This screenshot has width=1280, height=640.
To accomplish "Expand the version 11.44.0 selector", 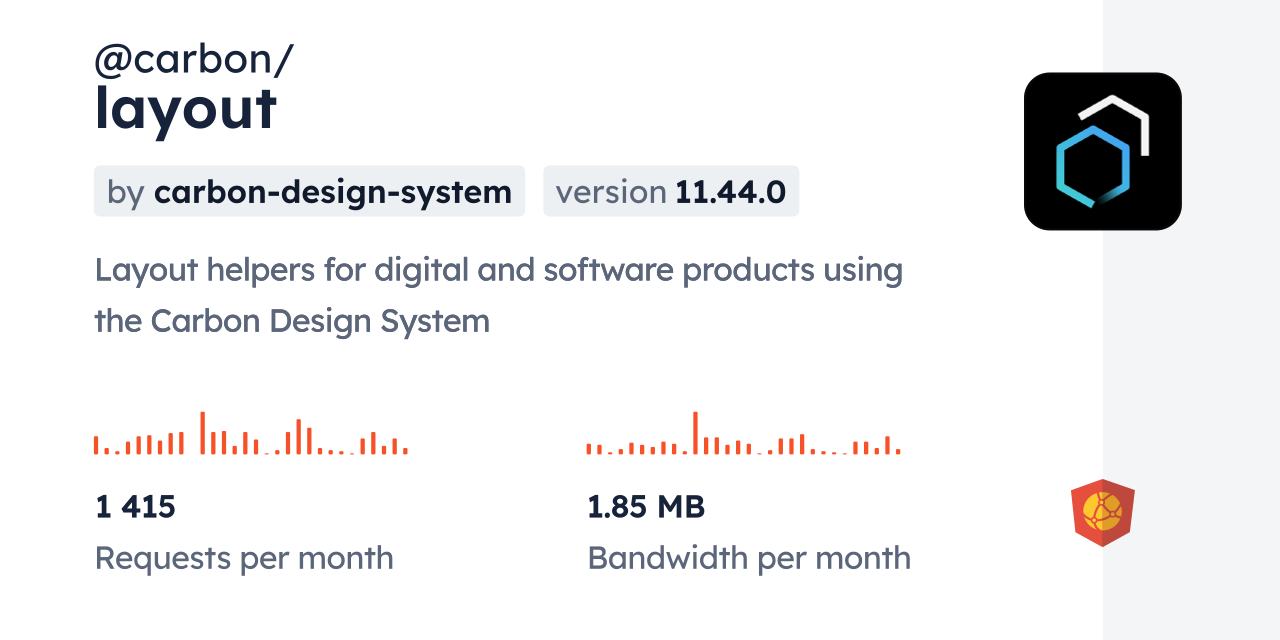I will 671,191.
